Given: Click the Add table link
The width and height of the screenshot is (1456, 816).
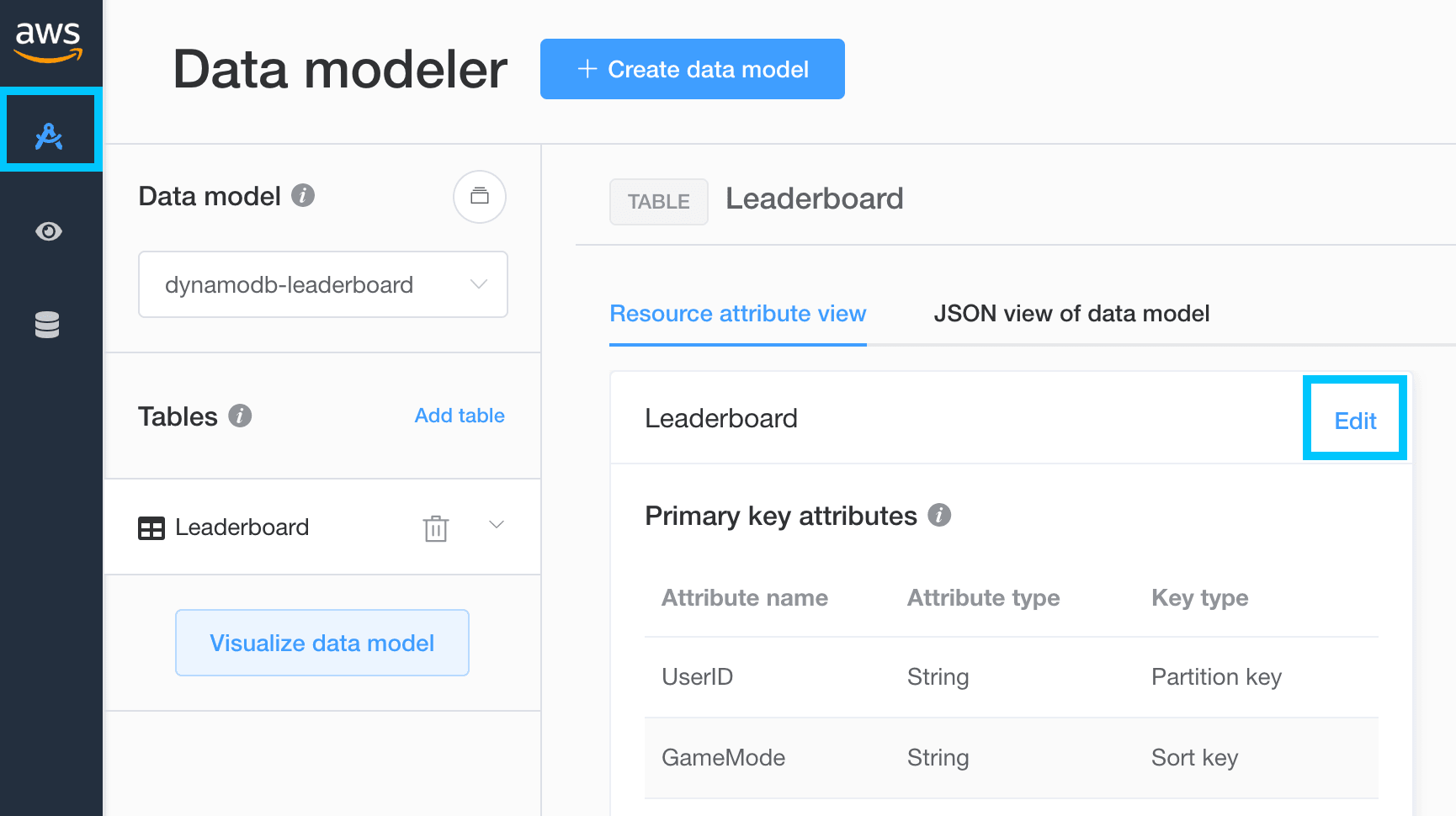Looking at the screenshot, I should coord(460,416).
